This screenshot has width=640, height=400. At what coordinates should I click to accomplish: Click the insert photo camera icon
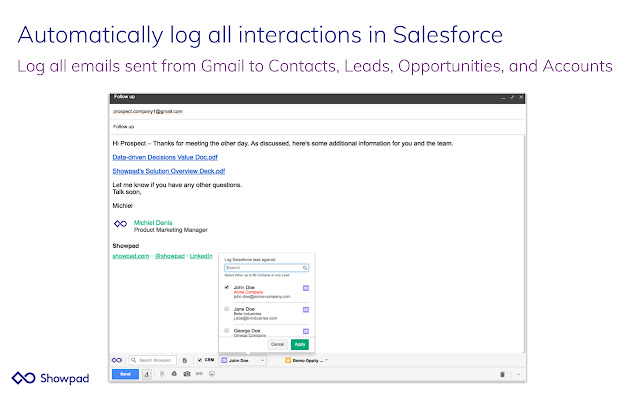click(x=186, y=374)
